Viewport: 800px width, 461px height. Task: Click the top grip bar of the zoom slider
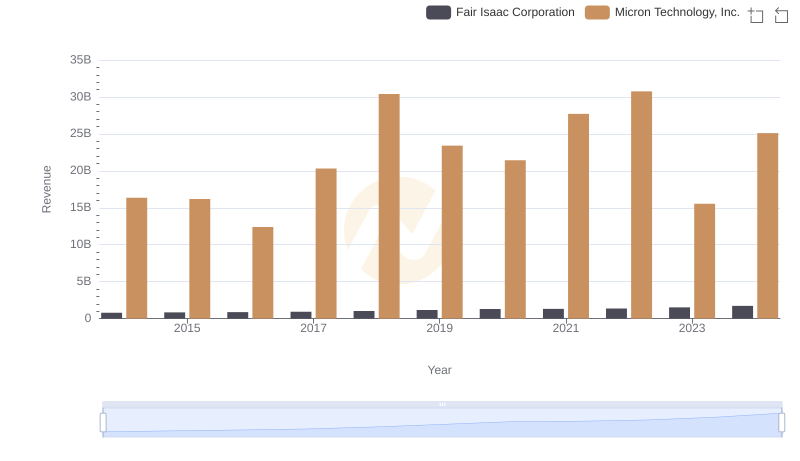click(442, 404)
